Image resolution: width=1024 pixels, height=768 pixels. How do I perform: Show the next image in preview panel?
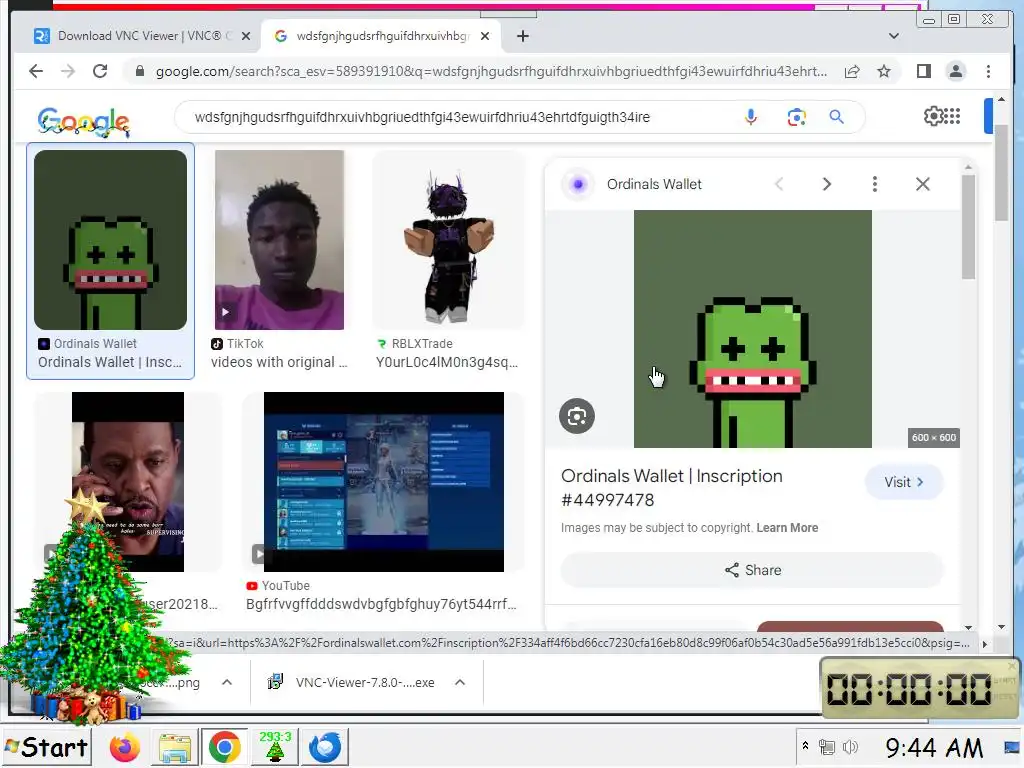click(x=826, y=184)
